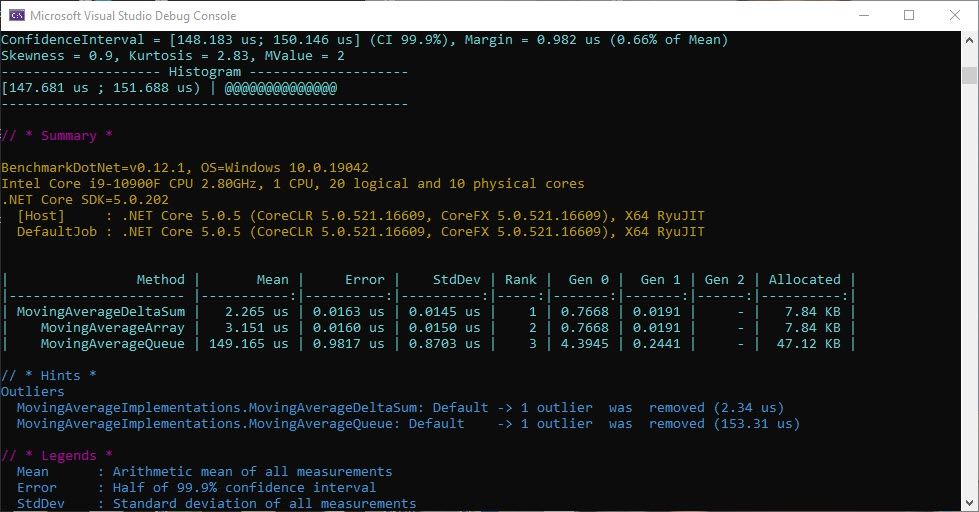Click the 'Gen 1' column header
The height and width of the screenshot is (512, 979).
(661, 280)
